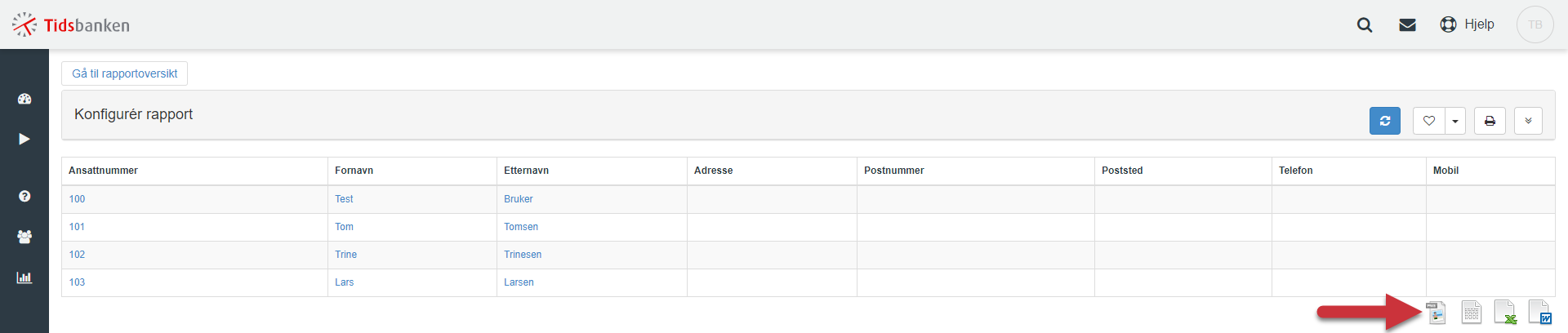Click the Hjelp menu item
The width and height of the screenshot is (1568, 333).
1468,24
